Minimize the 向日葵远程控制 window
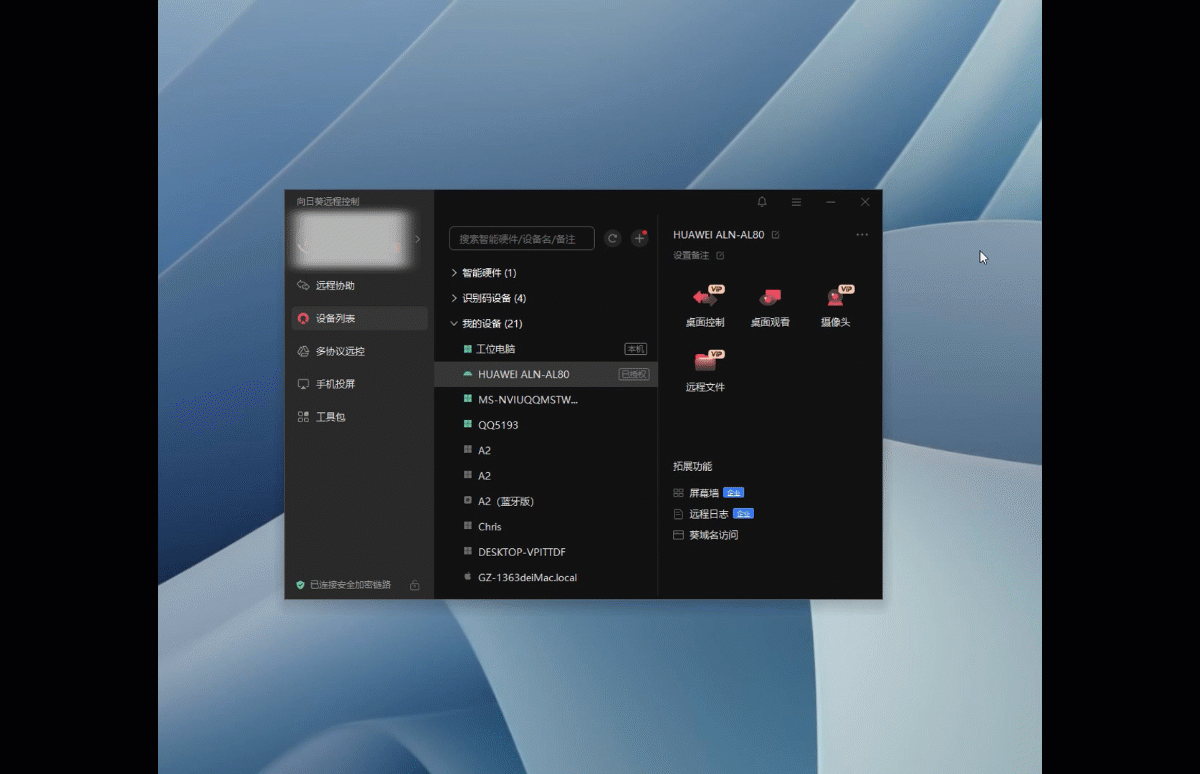The width and height of the screenshot is (1200, 774). click(831, 202)
